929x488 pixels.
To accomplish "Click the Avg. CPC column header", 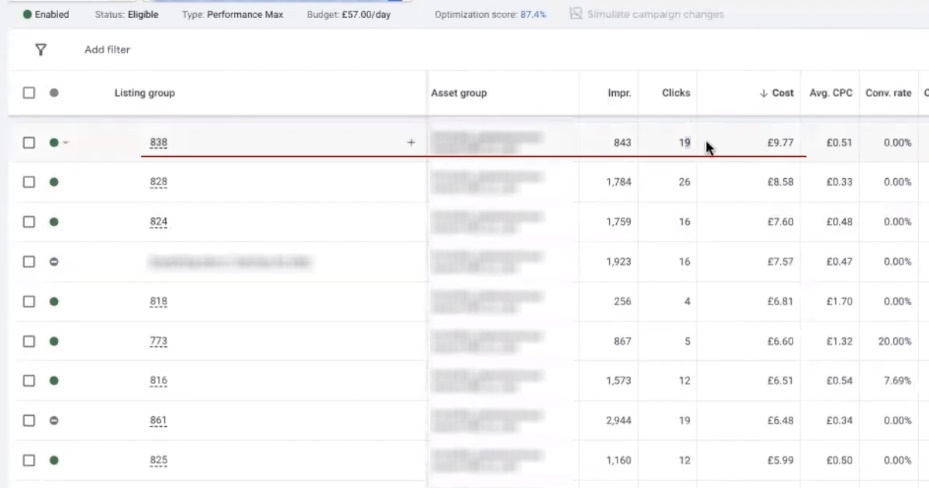I will point(830,93).
